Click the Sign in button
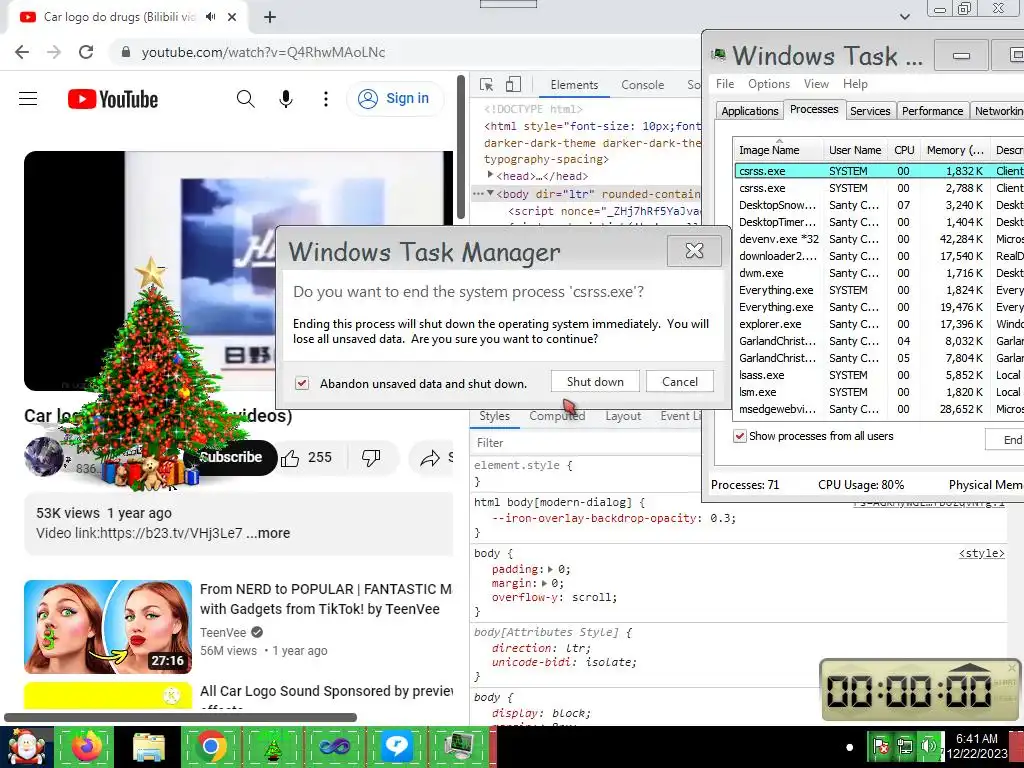 (x=394, y=99)
